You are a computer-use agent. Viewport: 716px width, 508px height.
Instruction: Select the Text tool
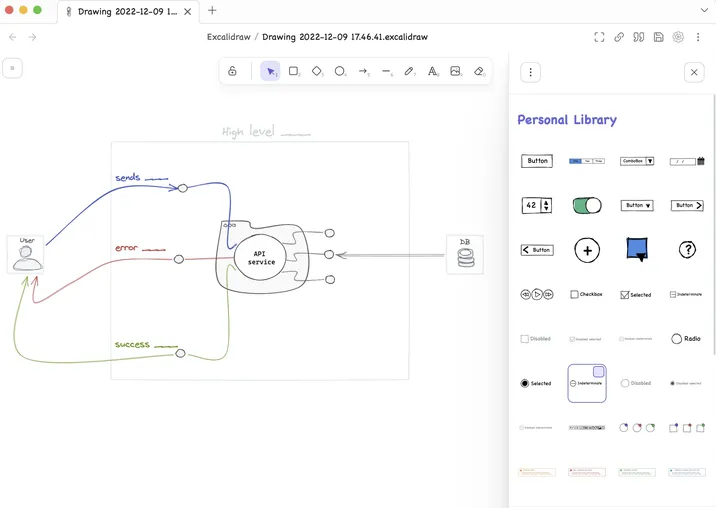[x=433, y=71]
